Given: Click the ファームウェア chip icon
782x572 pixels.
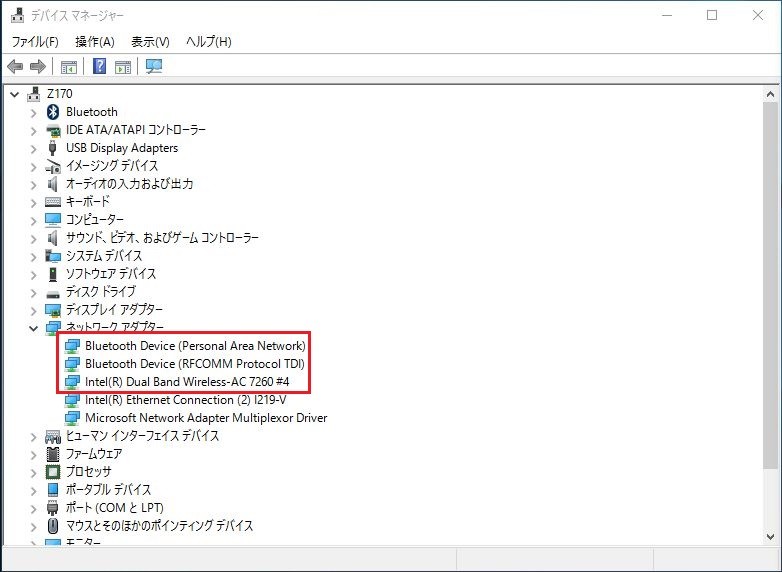Looking at the screenshot, I should 53,454.
